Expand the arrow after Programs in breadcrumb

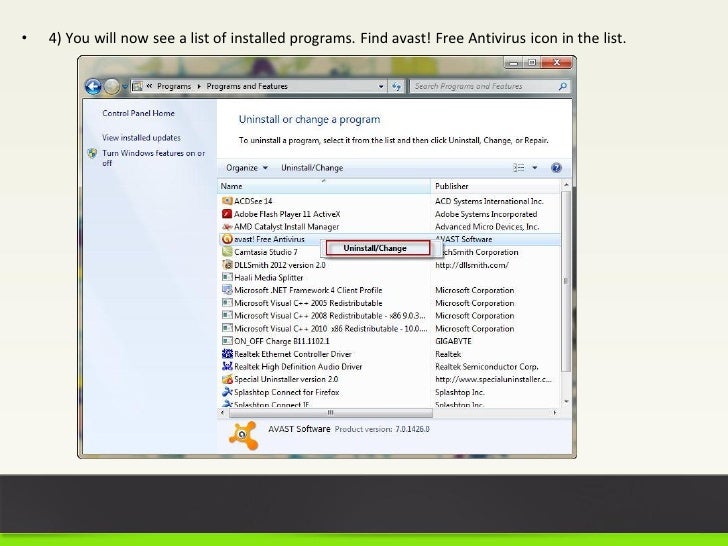pyautogui.click(x=199, y=86)
